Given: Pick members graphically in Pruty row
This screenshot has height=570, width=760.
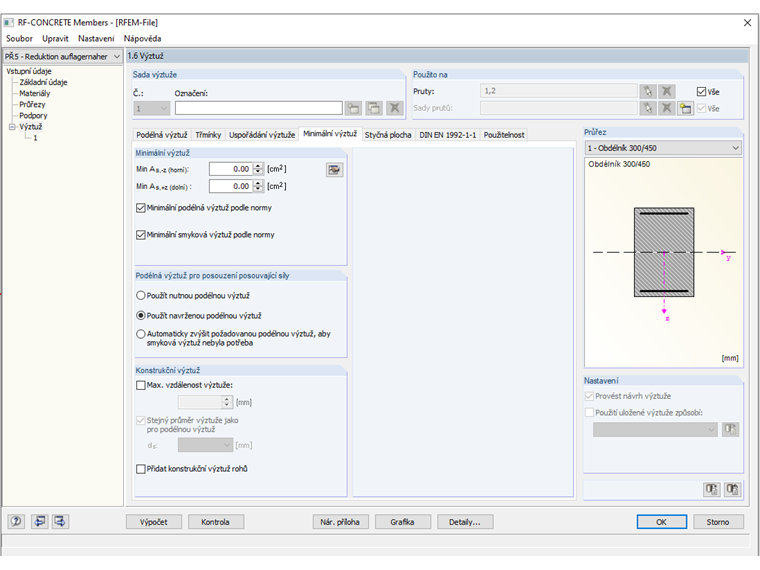Looking at the screenshot, I should (648, 91).
